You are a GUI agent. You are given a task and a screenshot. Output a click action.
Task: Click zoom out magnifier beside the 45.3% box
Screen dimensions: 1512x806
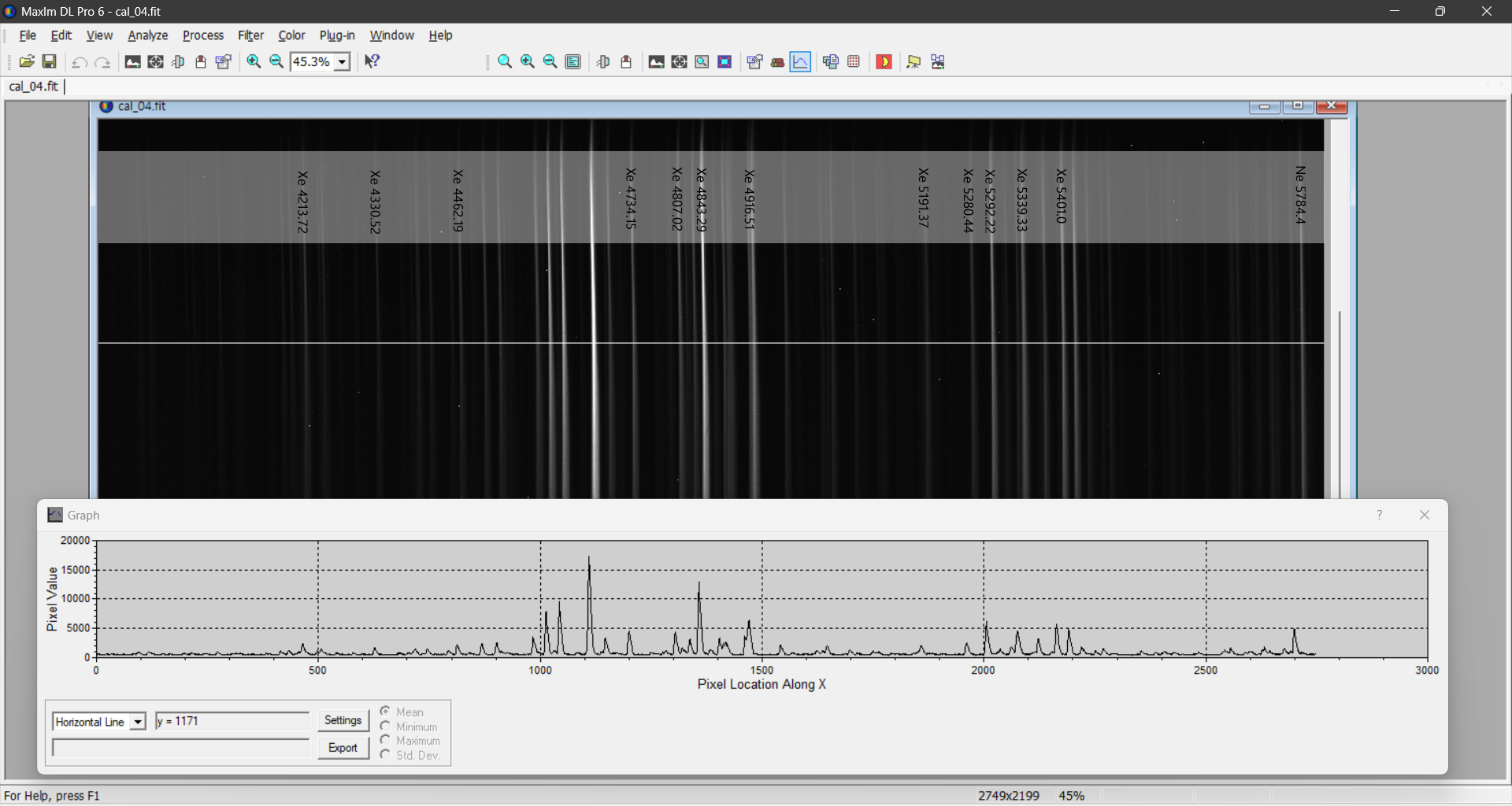click(x=276, y=61)
